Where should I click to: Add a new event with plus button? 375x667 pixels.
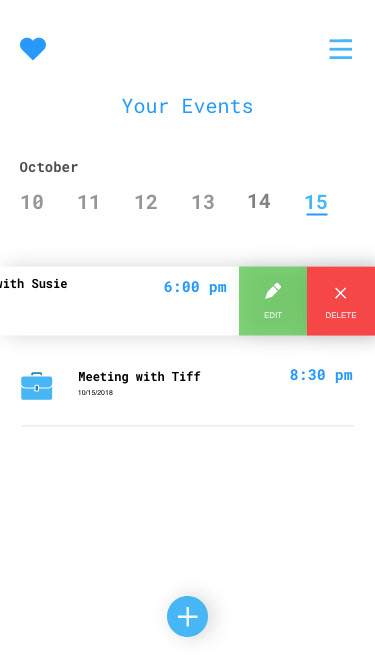pos(188,616)
